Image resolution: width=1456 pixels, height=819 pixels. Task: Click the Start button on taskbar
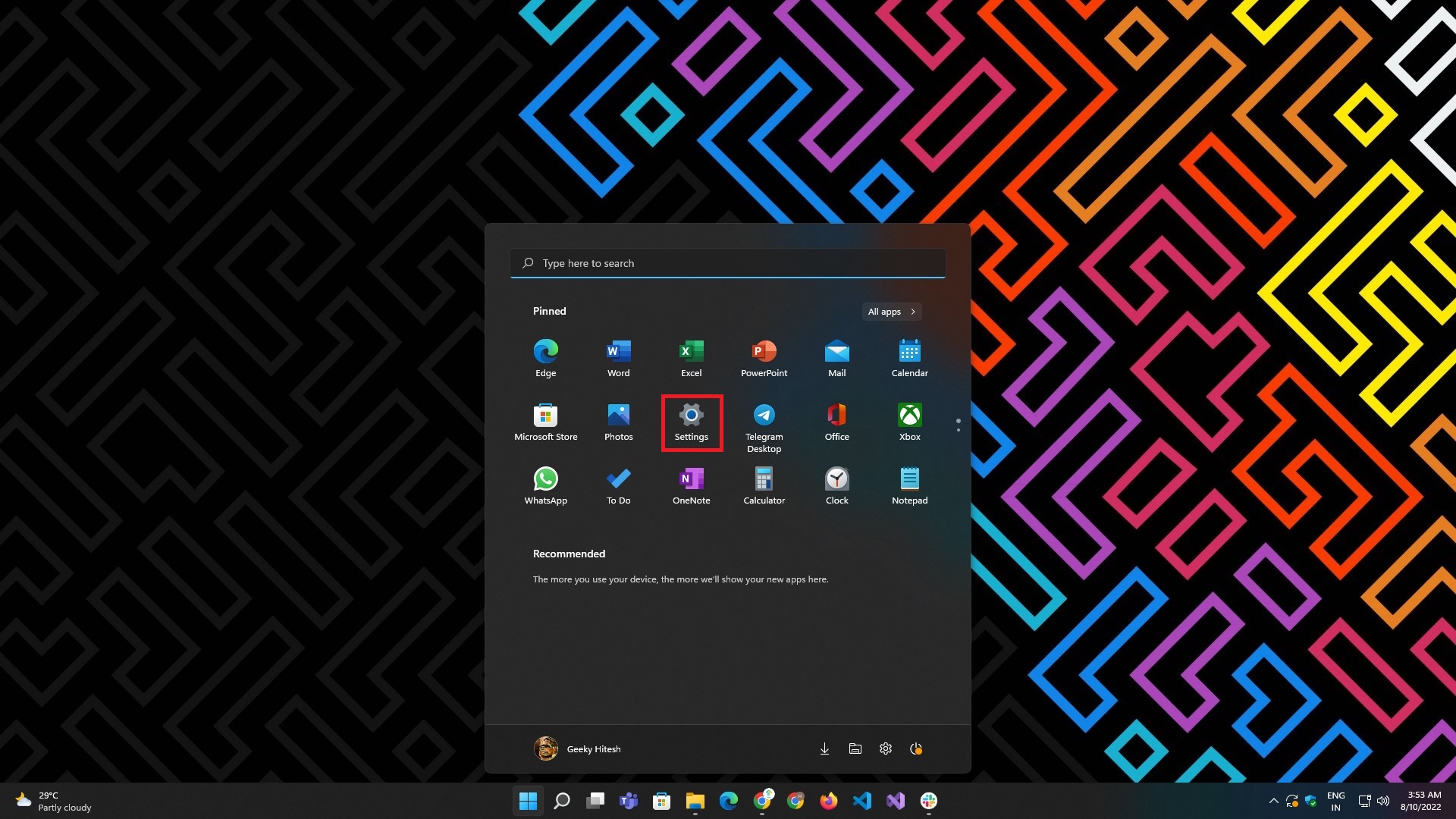[528, 801]
